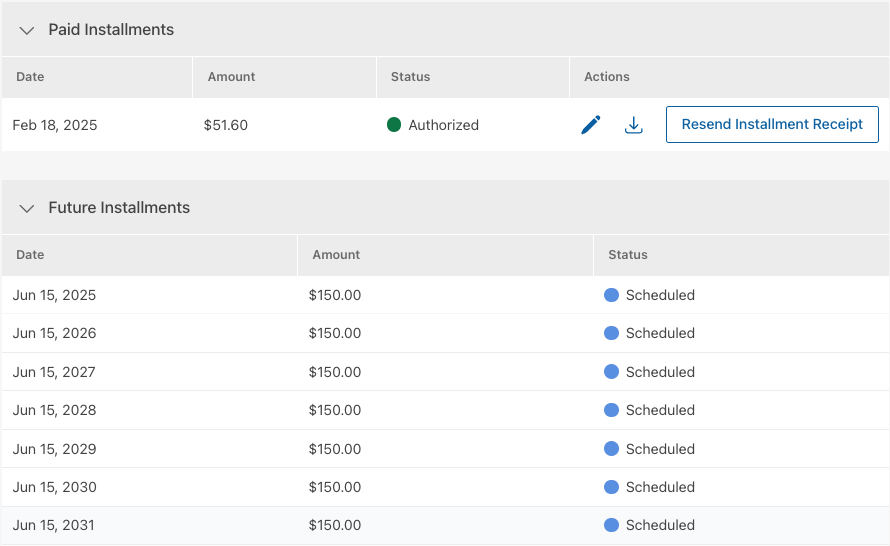This screenshot has height=546, width=890.
Task: Edit the Feb 18, 2025 installment with the pencil icon
Action: (591, 125)
